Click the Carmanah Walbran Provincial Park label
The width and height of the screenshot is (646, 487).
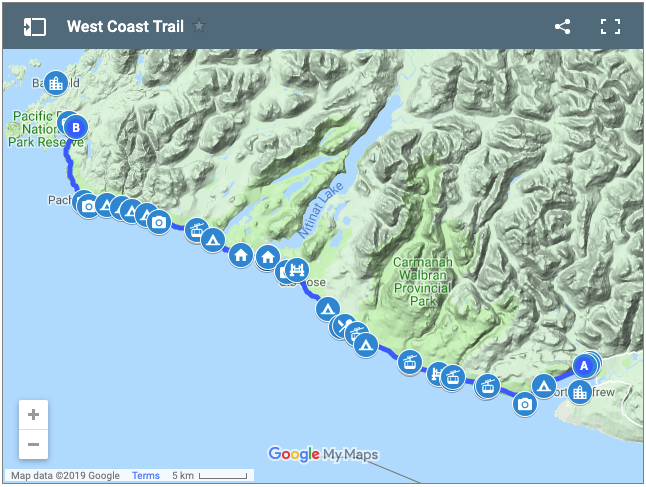425,281
